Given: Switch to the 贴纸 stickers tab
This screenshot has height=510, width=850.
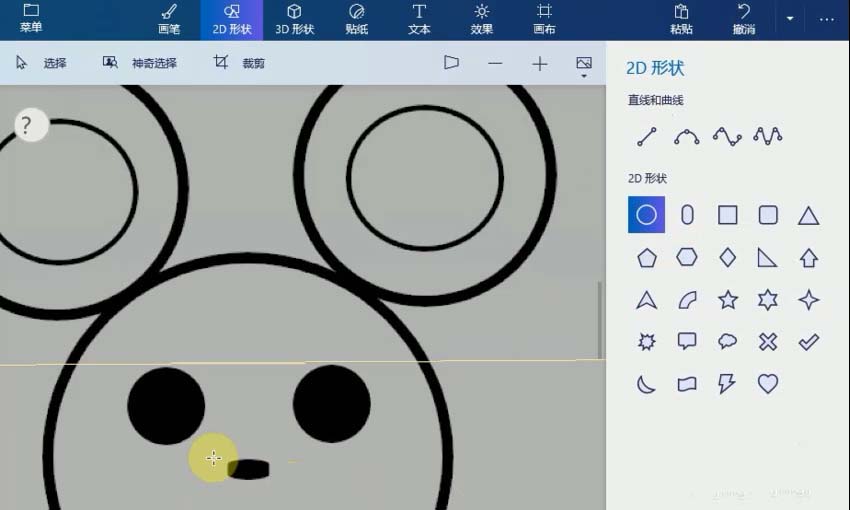Looking at the screenshot, I should pyautogui.click(x=357, y=20).
